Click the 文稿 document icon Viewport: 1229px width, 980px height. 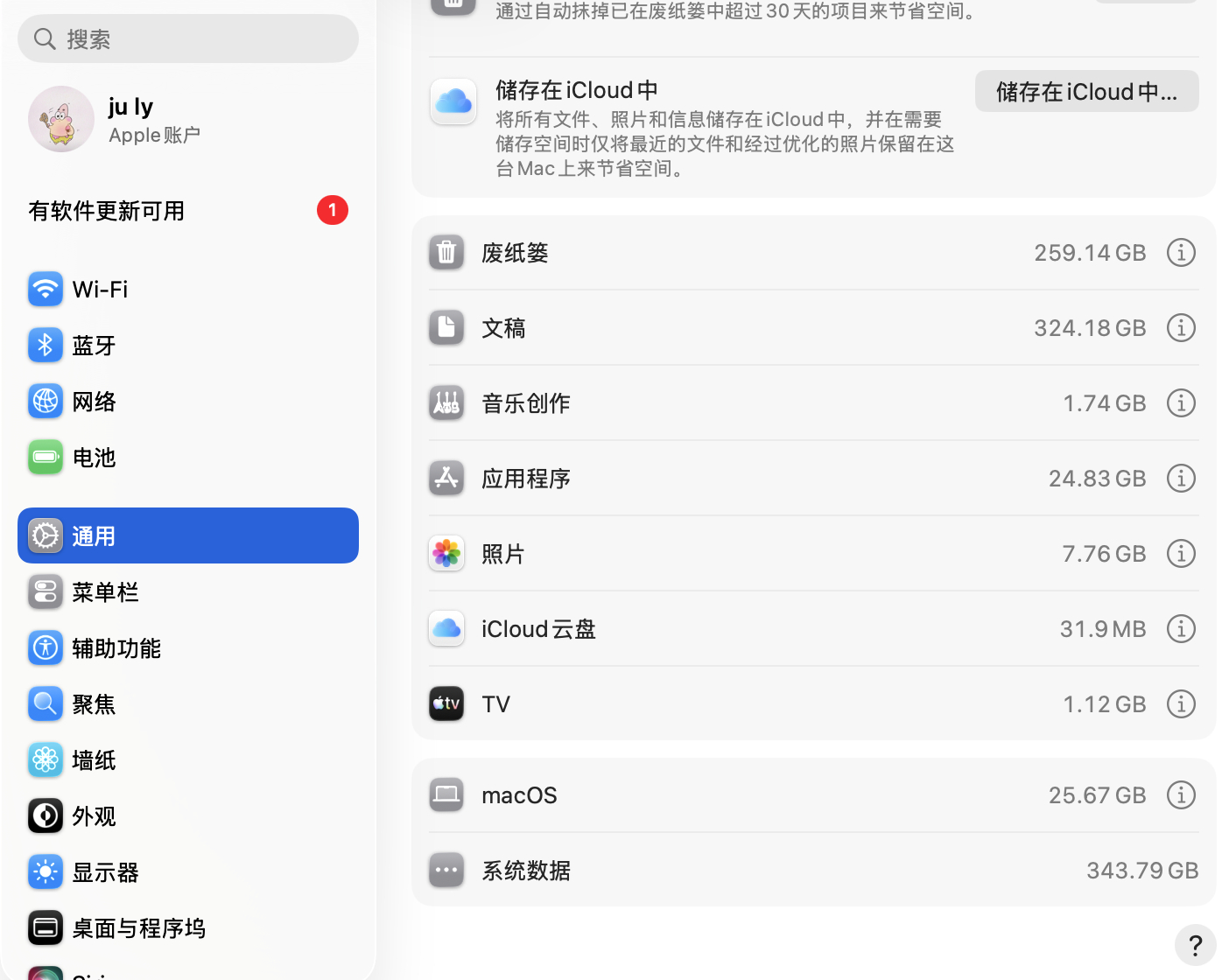[x=446, y=328]
